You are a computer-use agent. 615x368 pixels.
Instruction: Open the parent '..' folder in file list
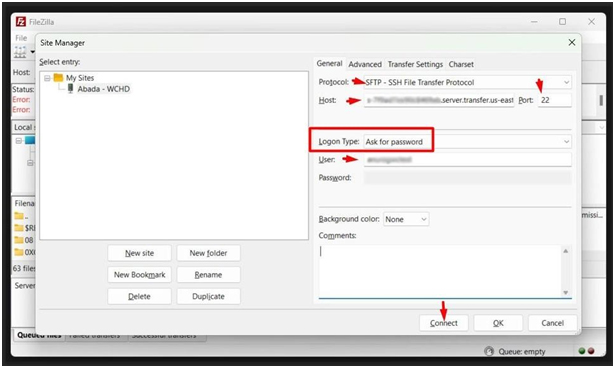point(22,216)
